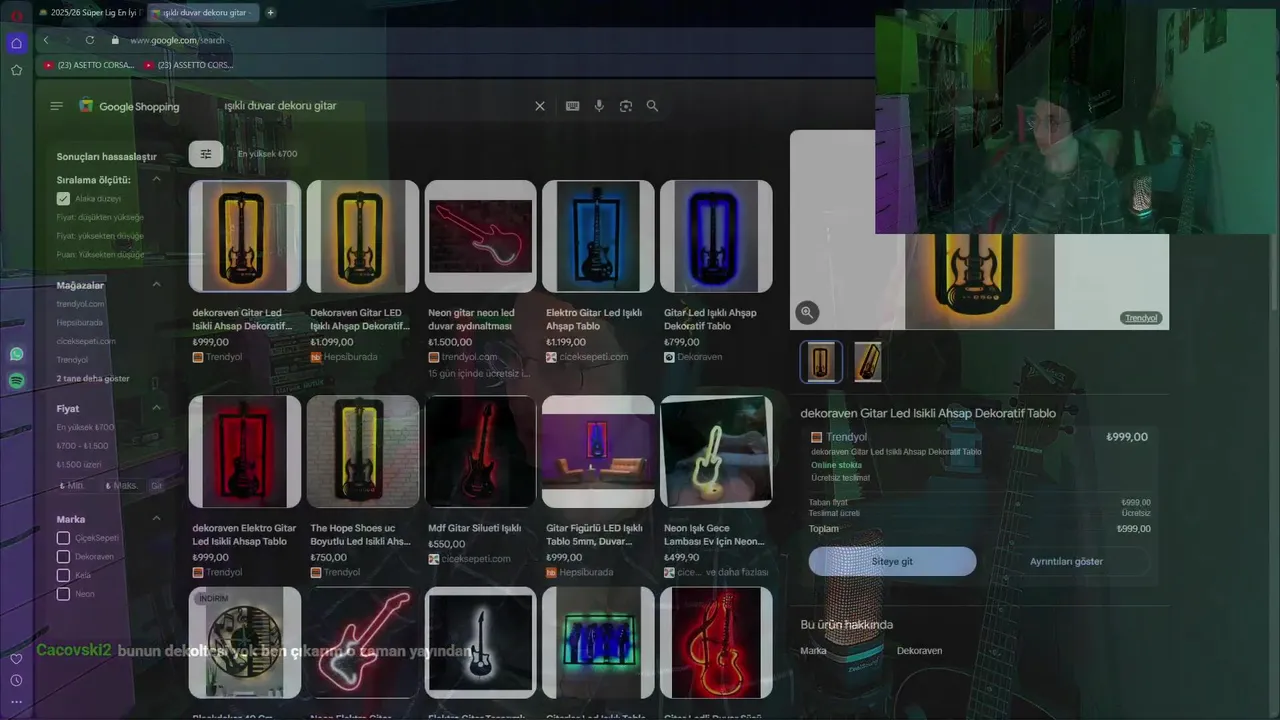
Task: Click the Min price input field
Action: [77, 486]
